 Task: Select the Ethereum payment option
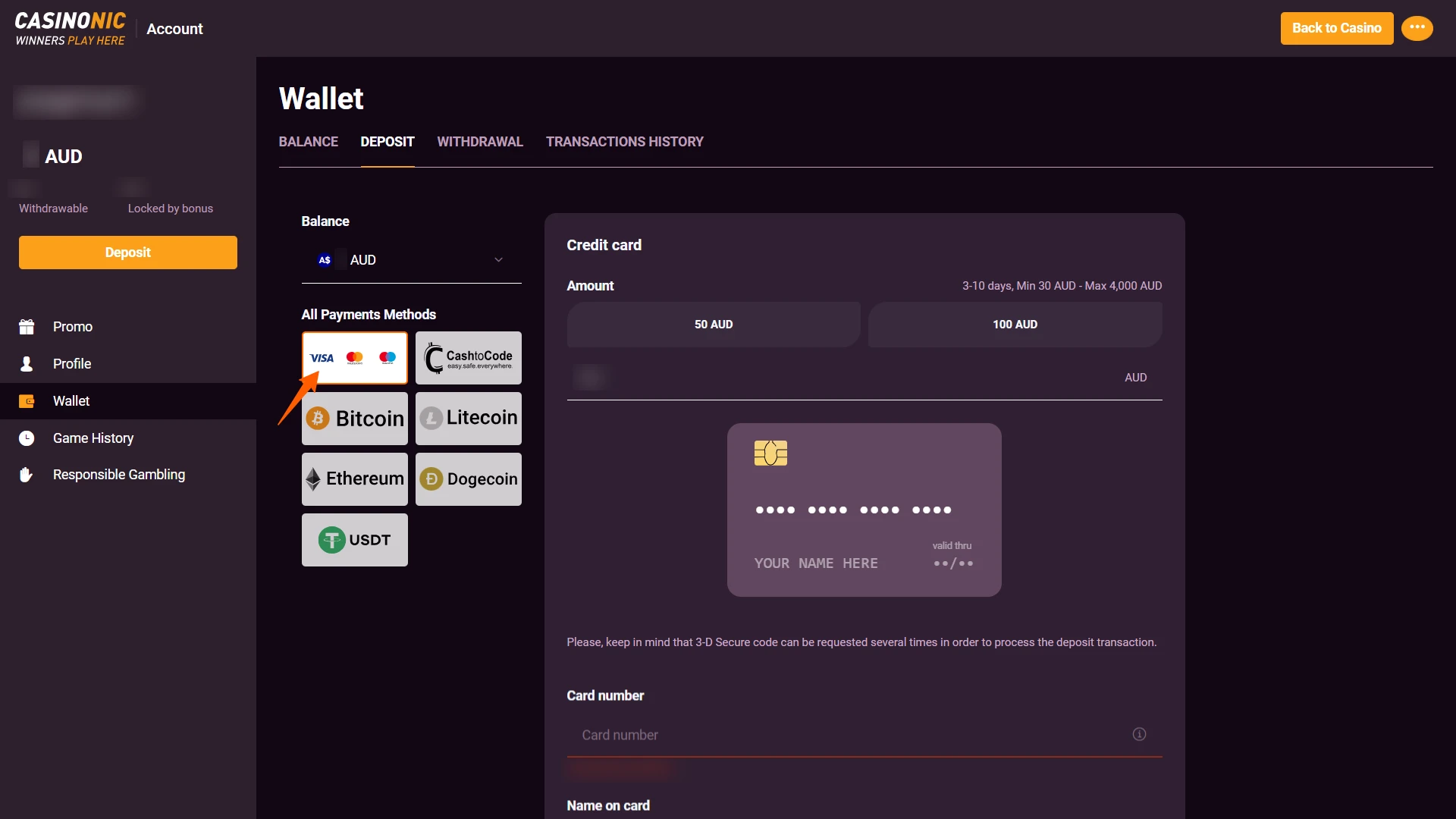click(x=354, y=479)
